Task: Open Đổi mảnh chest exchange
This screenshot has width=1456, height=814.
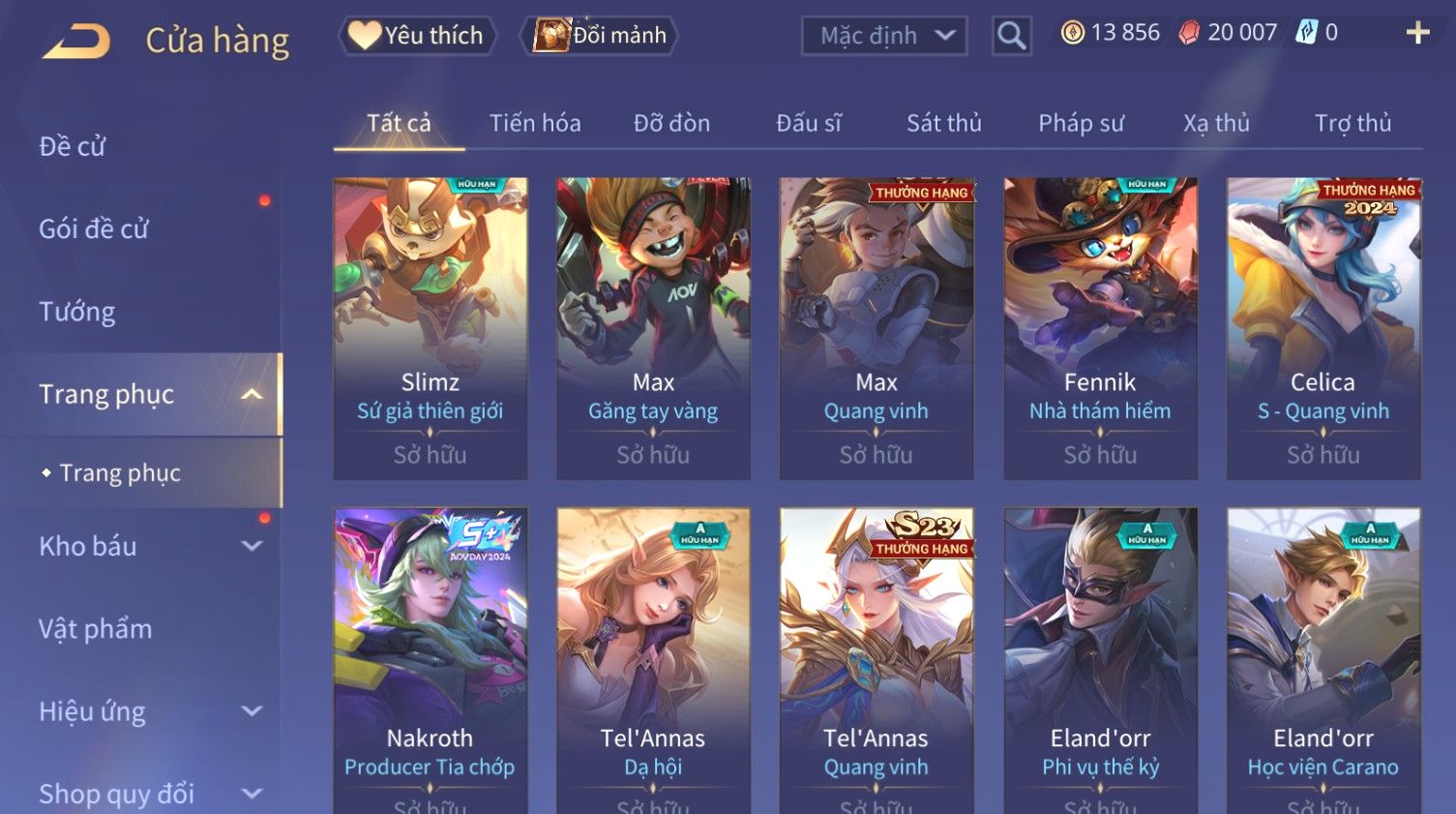Action: [599, 36]
